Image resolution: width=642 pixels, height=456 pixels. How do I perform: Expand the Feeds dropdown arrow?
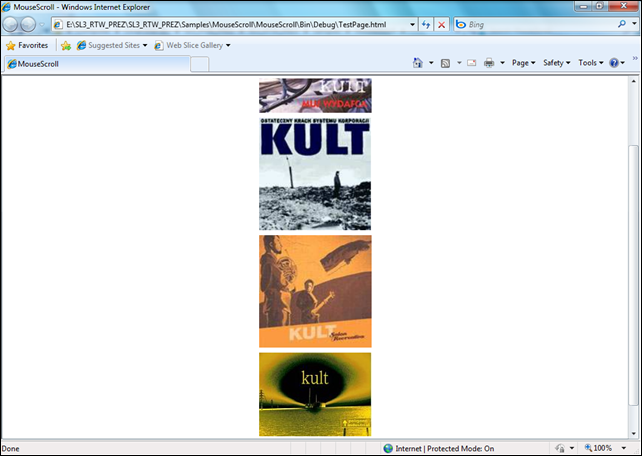click(459, 63)
